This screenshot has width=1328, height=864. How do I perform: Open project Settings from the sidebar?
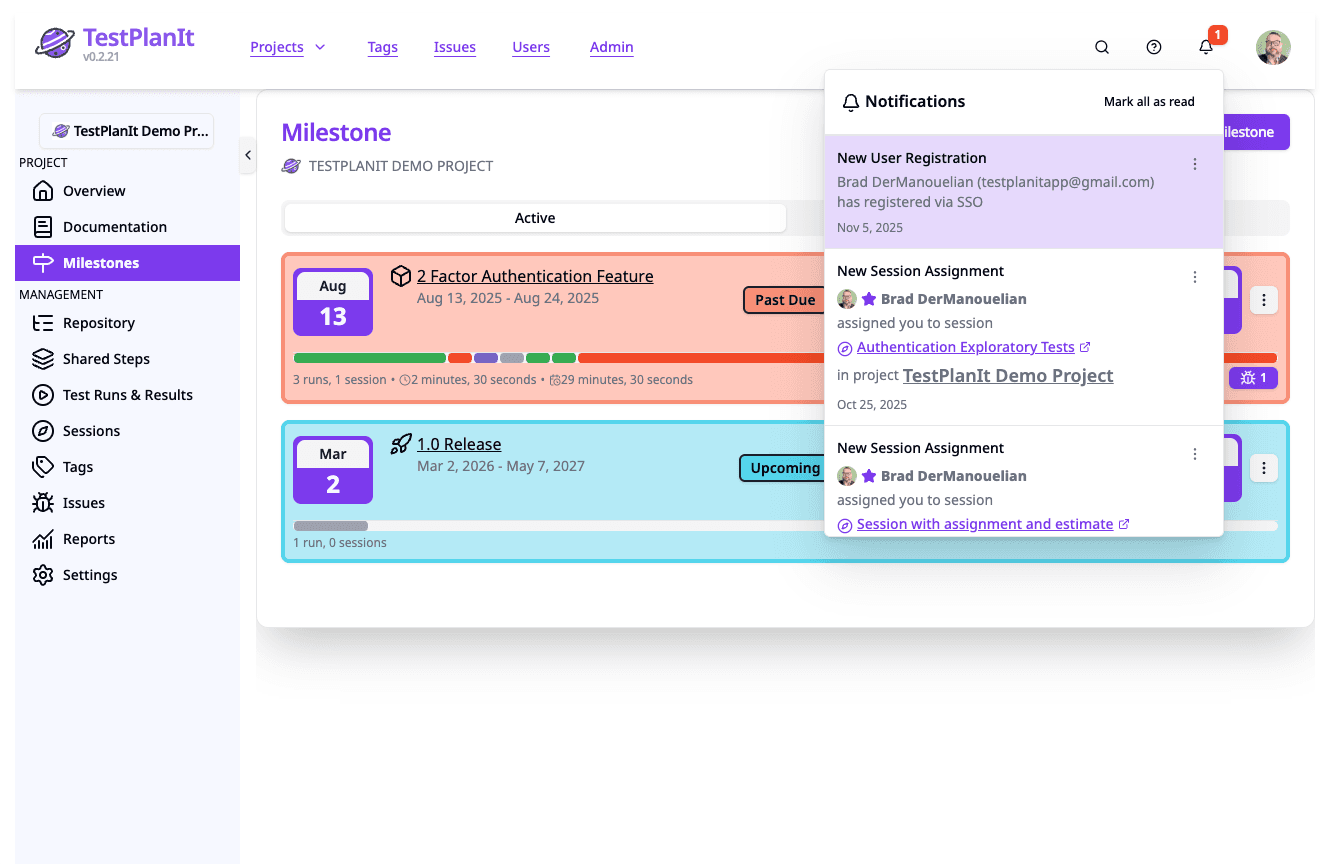pos(89,574)
